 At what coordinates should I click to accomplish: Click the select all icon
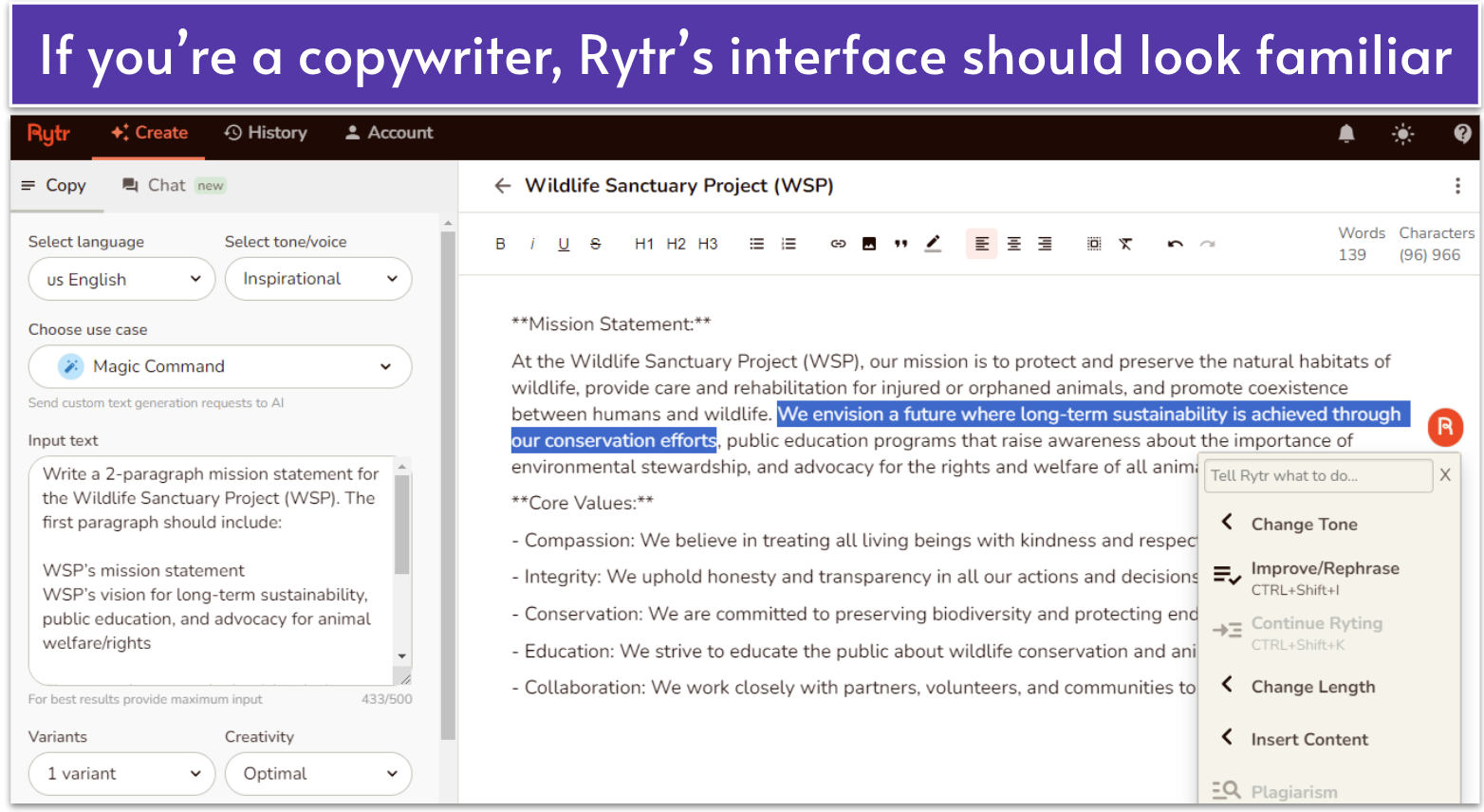pyautogui.click(x=1094, y=244)
